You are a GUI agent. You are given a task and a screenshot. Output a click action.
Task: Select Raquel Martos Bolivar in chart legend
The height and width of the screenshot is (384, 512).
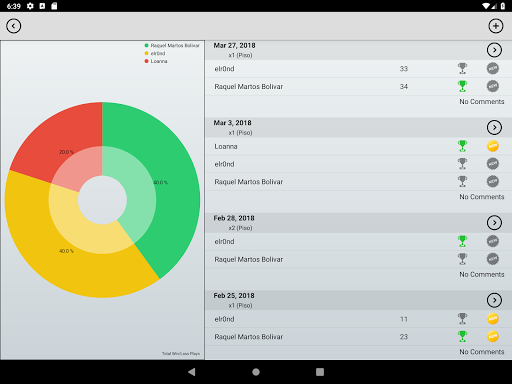pyautogui.click(x=172, y=45)
